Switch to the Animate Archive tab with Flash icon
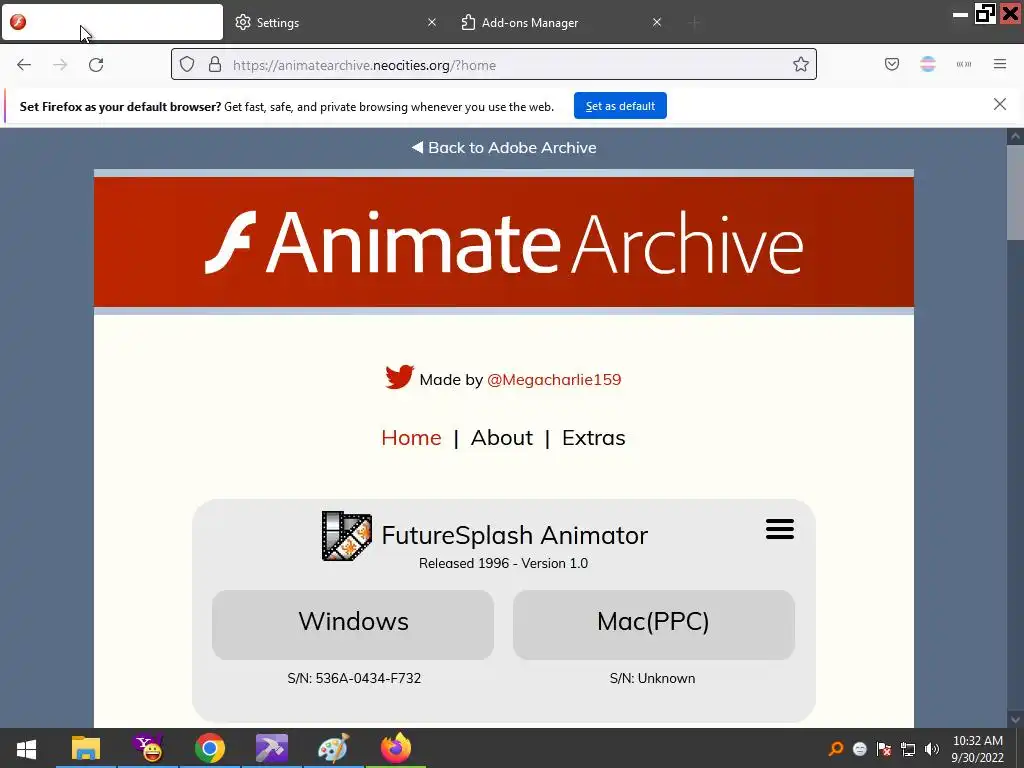1024x768 pixels. (x=112, y=22)
